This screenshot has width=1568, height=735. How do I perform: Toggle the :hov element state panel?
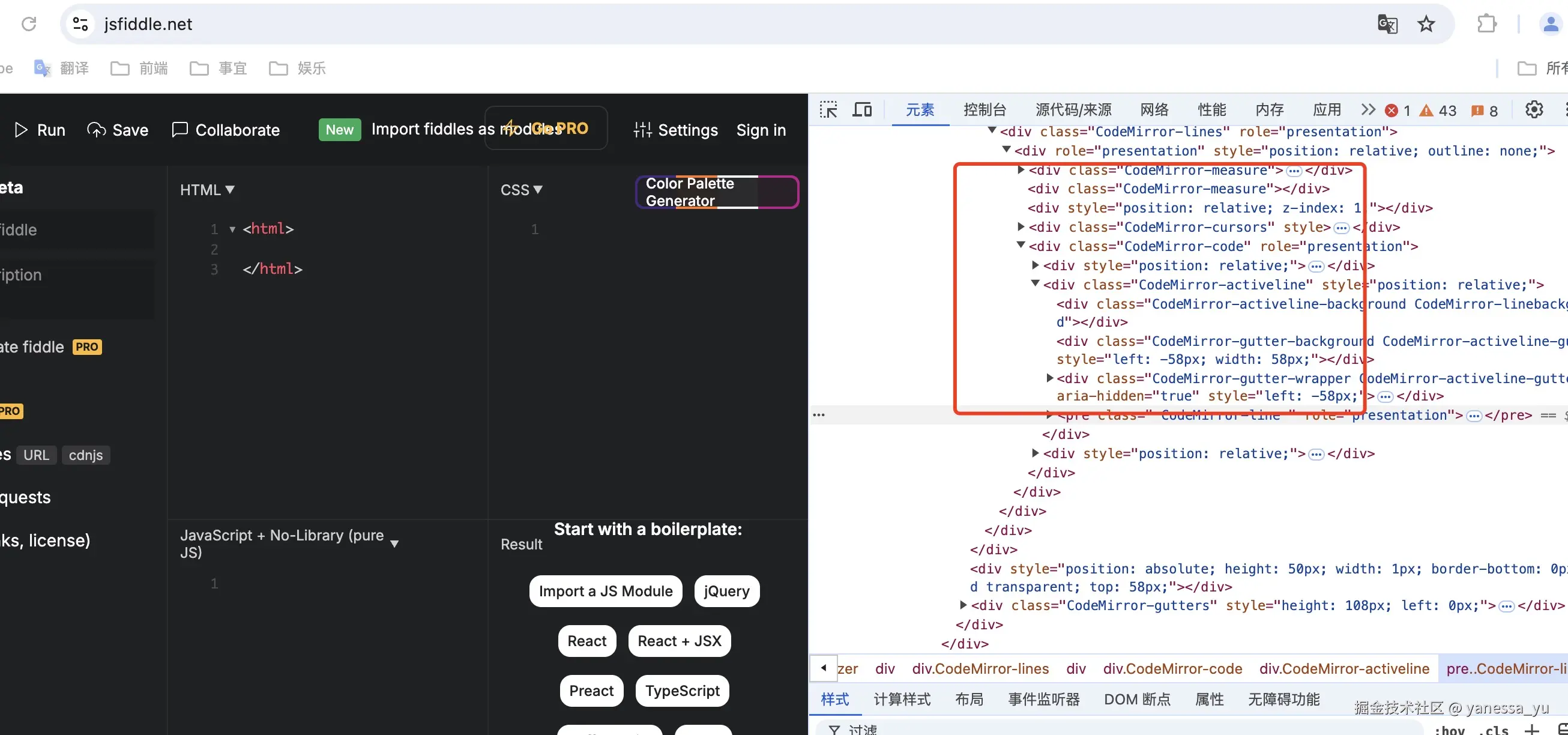click(x=1449, y=730)
